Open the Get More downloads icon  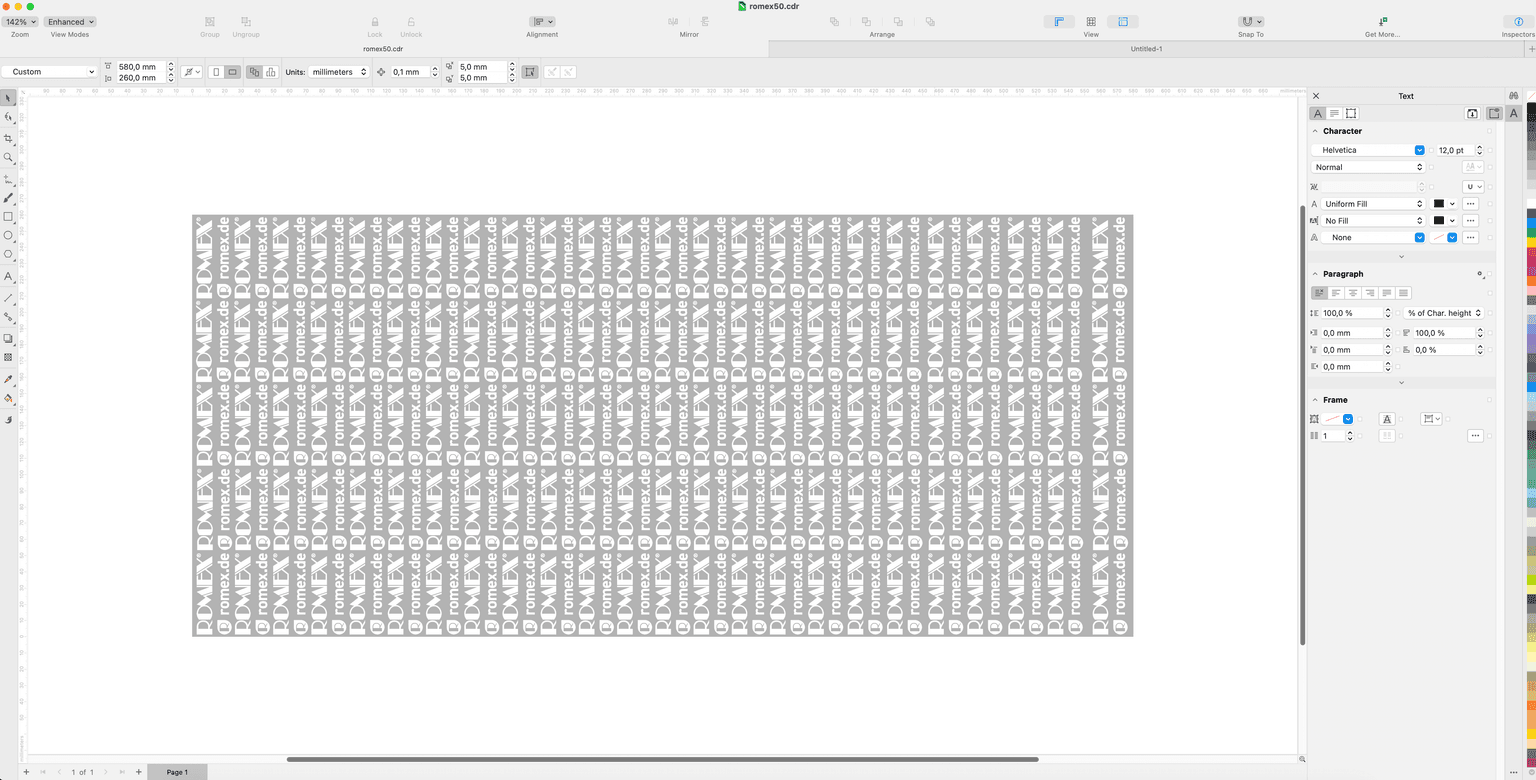tap(1382, 21)
